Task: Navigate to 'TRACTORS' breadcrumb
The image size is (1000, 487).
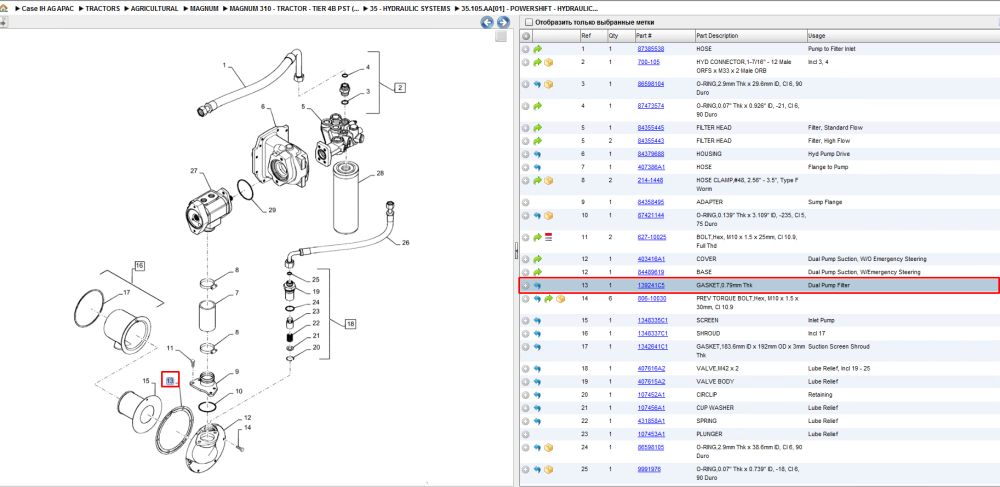Action: pos(103,9)
